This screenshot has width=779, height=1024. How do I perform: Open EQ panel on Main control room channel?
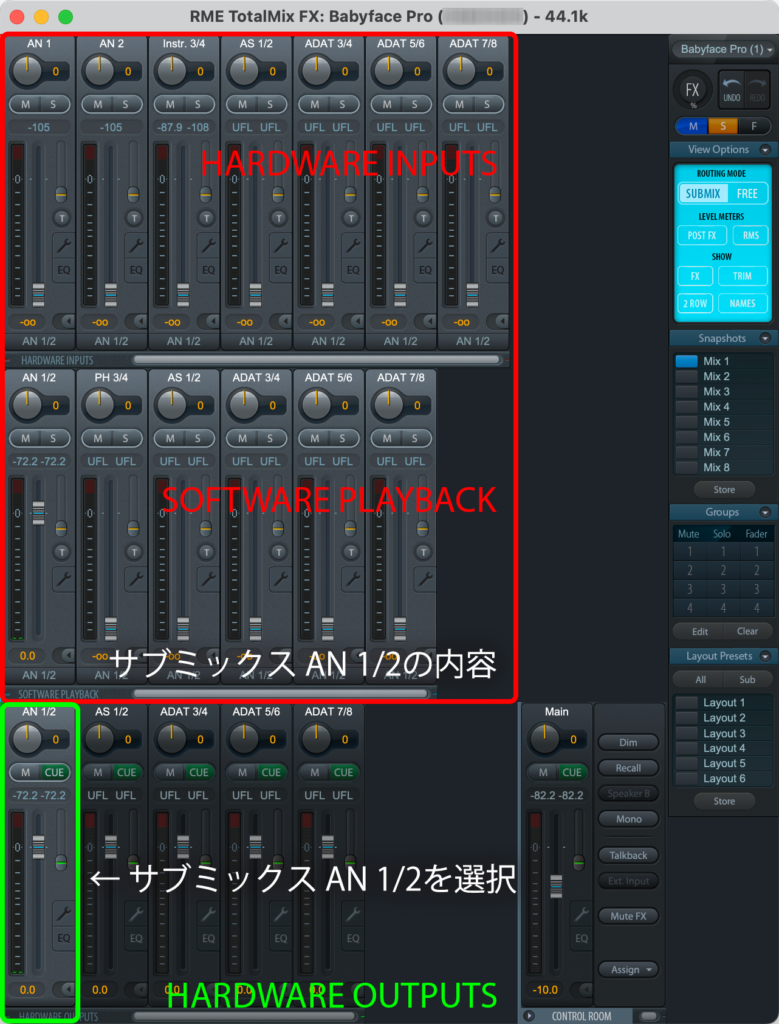581,938
